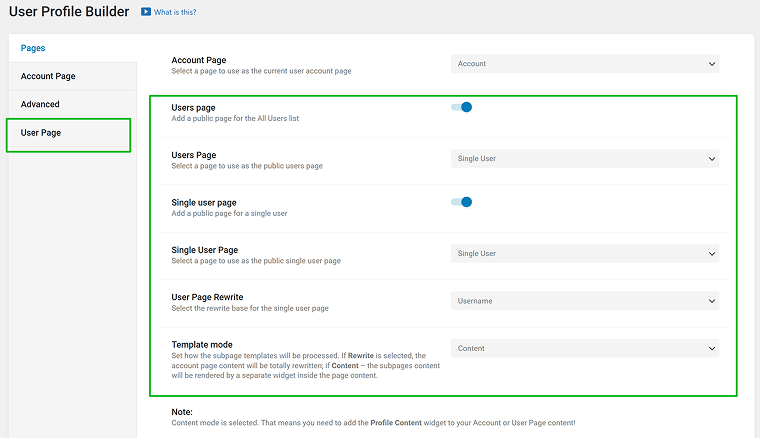Viewport: 760px width, 438px height.
Task: Click the User Page Rewrite label
Action: coord(207,297)
